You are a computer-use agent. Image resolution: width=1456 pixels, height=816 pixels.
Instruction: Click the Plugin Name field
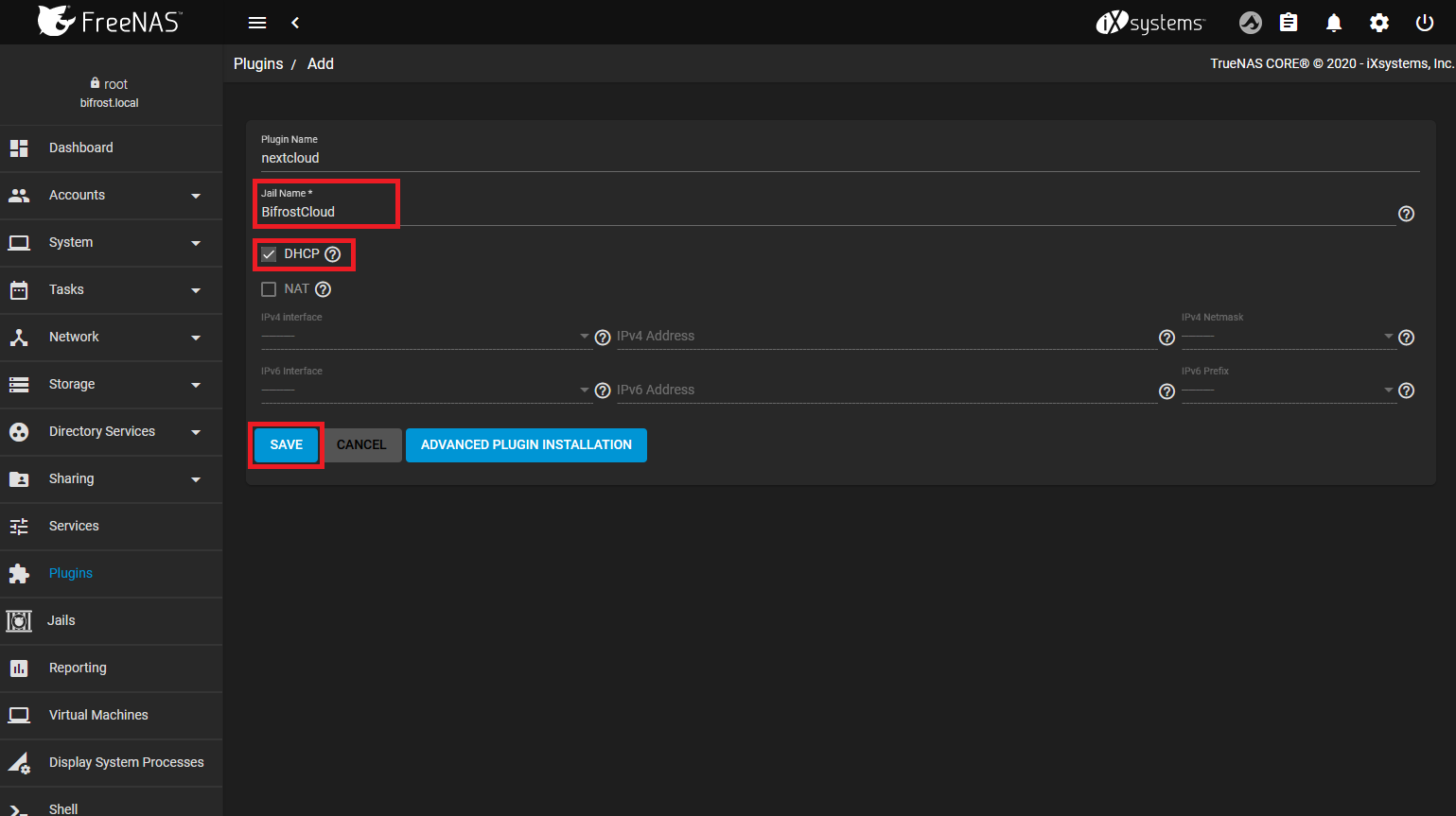(840, 158)
